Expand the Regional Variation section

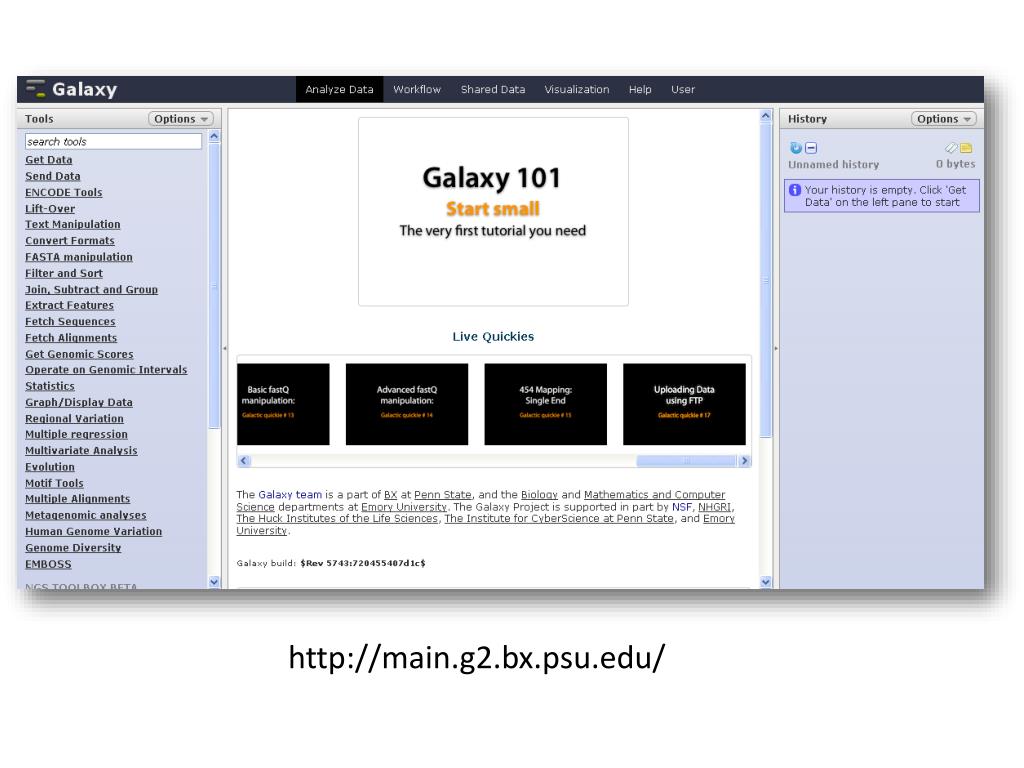(74, 419)
